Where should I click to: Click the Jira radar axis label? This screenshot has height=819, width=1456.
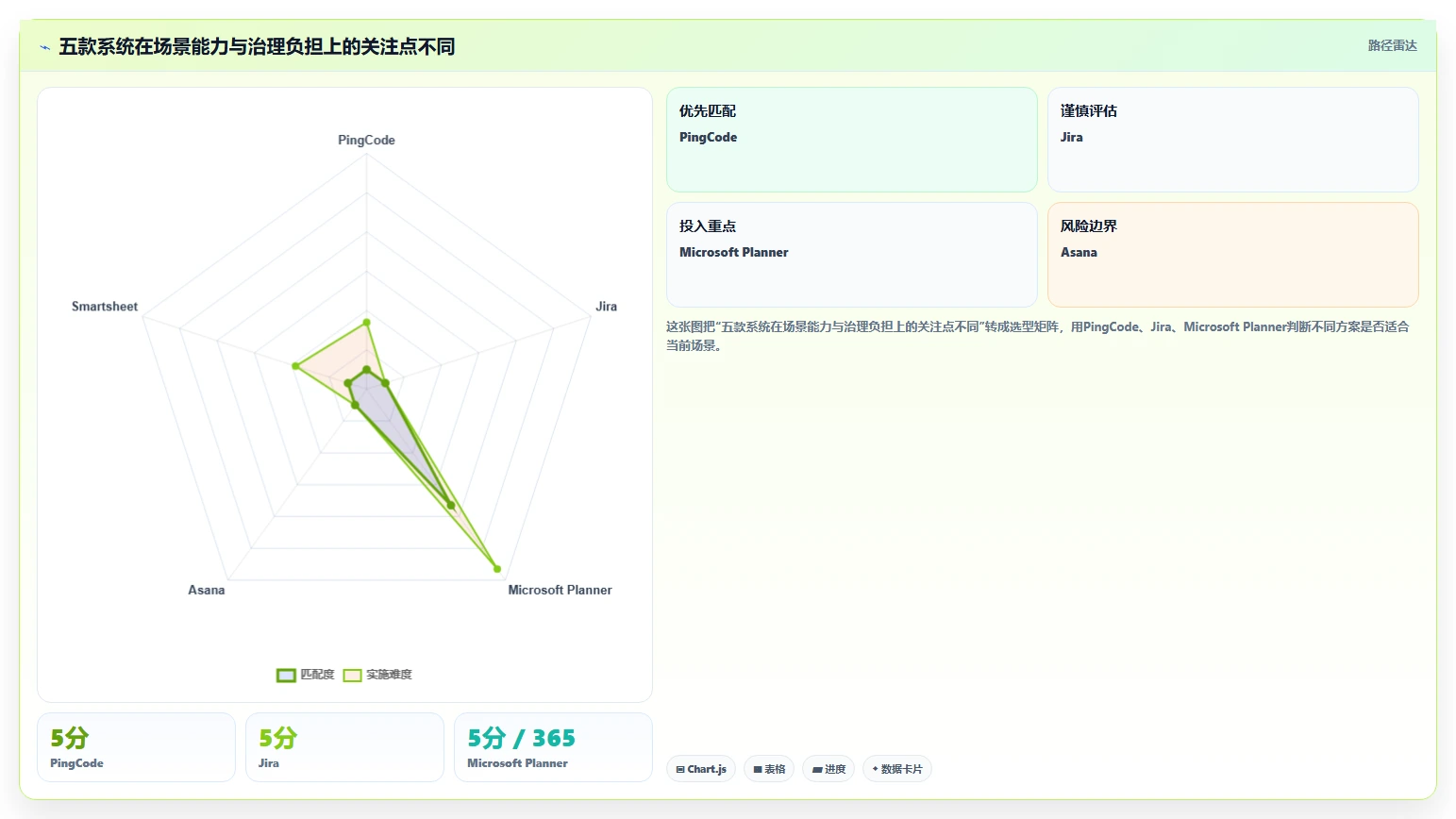tap(606, 307)
